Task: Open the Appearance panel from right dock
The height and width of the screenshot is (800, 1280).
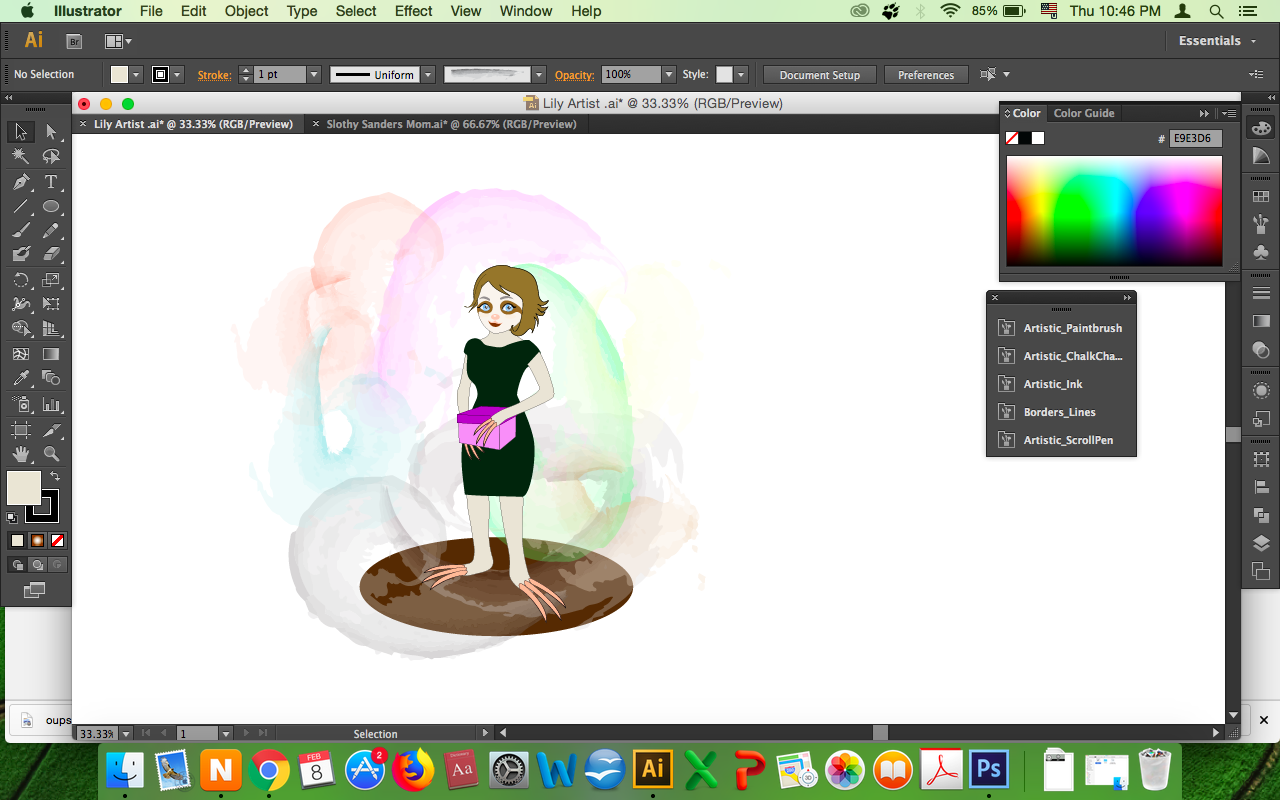Action: (1261, 390)
